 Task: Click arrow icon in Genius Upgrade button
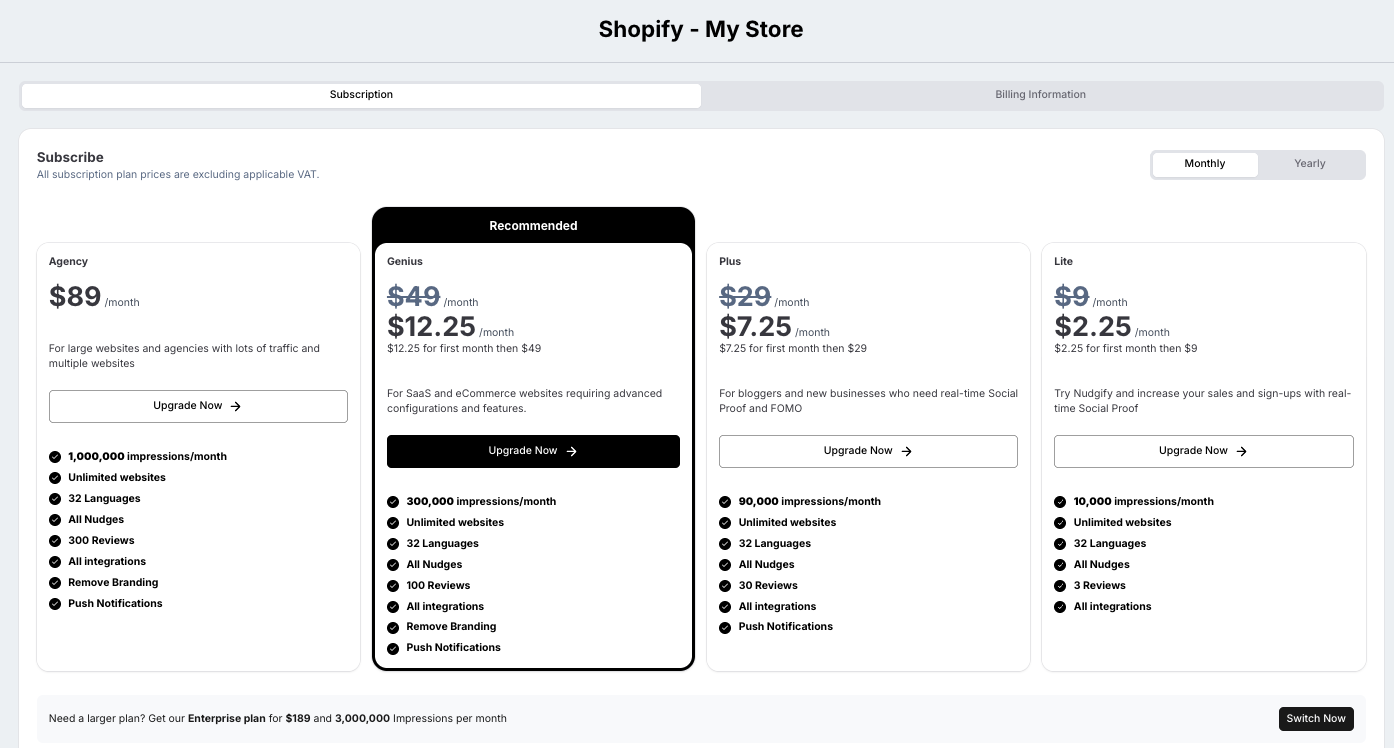coord(572,452)
